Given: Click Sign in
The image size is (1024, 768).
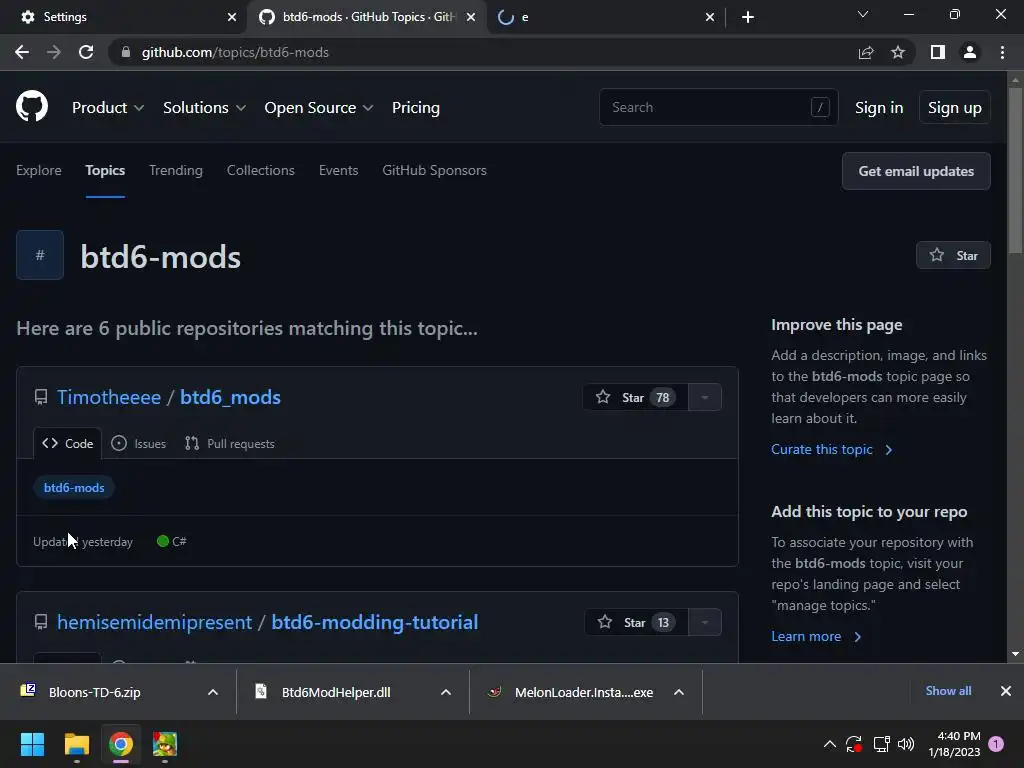Looking at the screenshot, I should 879,108.
